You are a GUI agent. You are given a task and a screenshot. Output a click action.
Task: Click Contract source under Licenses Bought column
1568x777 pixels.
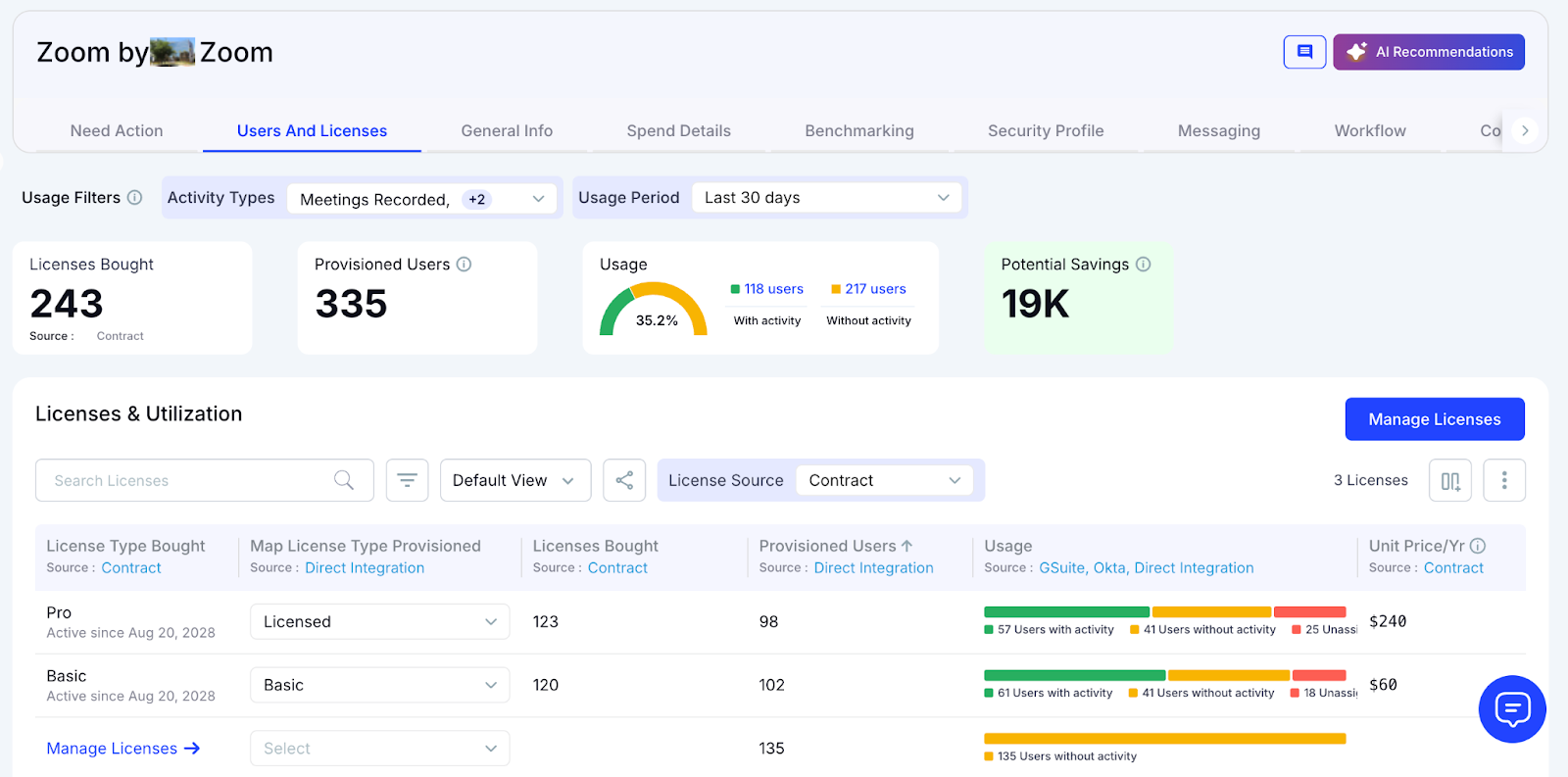click(617, 567)
